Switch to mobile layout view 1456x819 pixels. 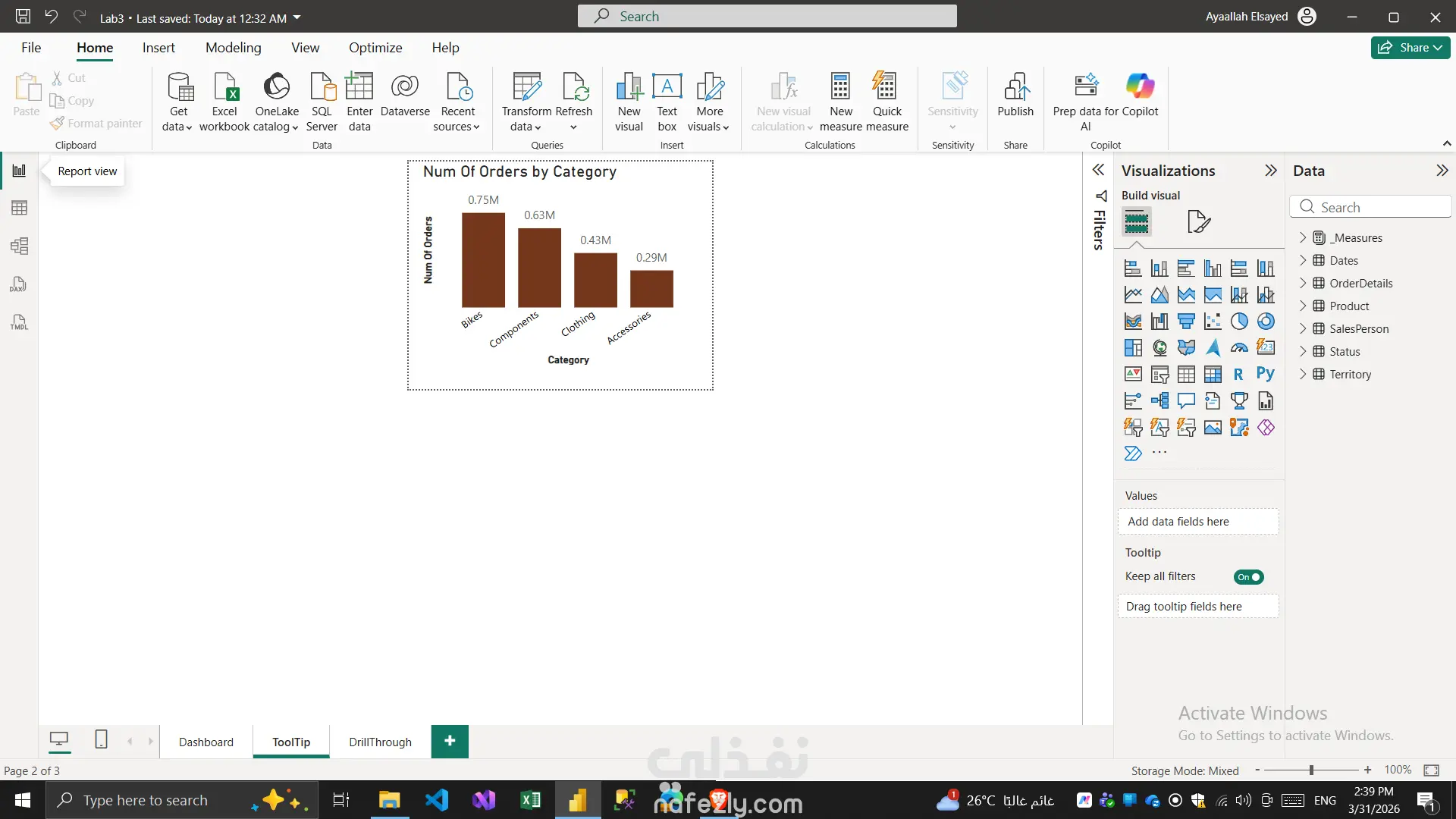point(101,739)
